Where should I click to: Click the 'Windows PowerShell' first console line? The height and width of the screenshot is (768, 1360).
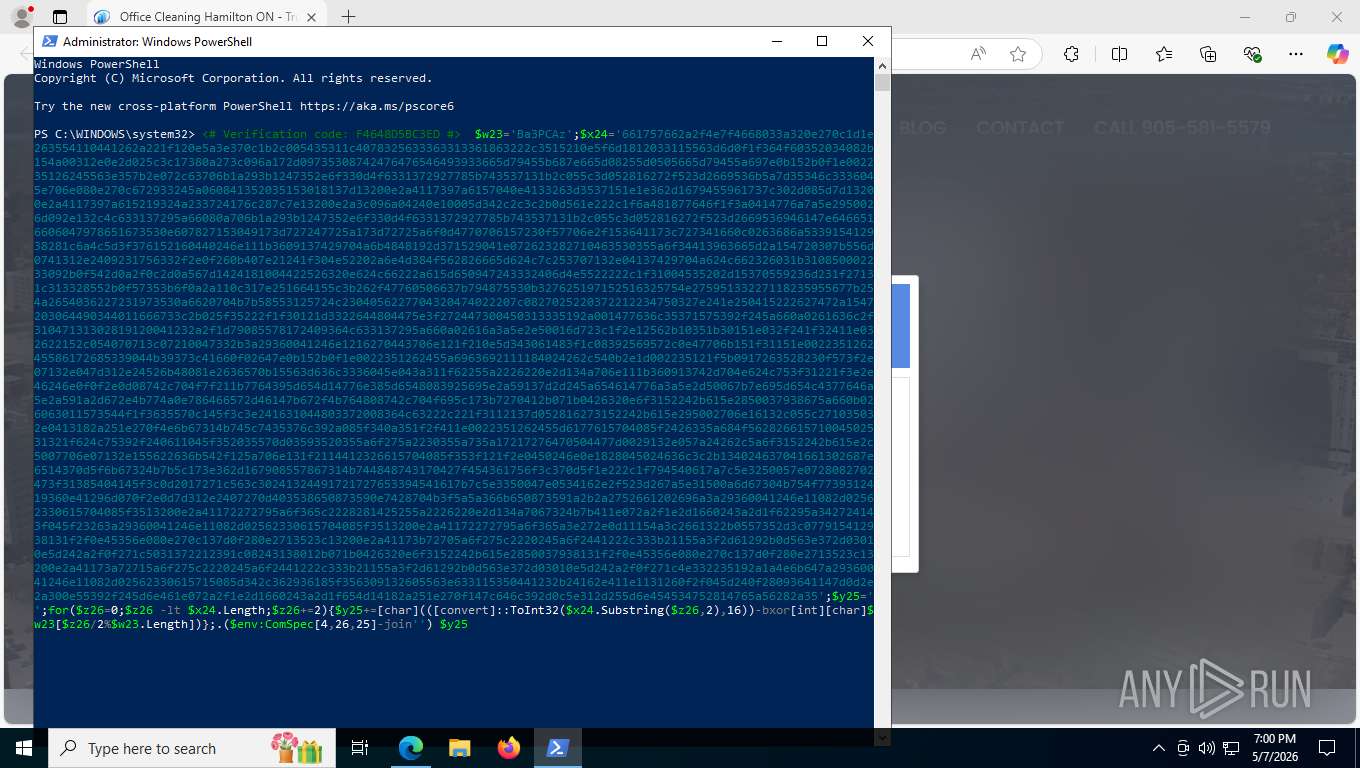(97, 64)
